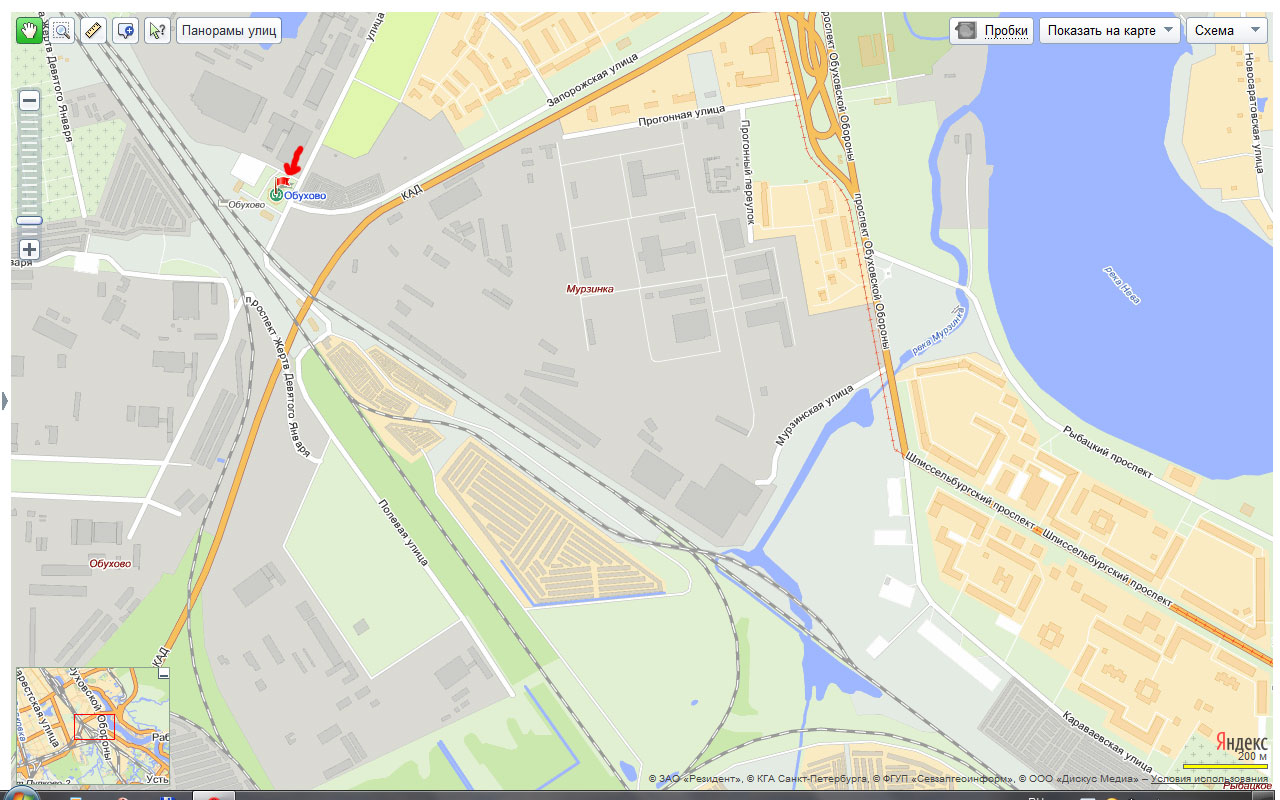This screenshot has height=800, width=1280.
Task: Click the Яндекс logo
Action: coord(1241,743)
